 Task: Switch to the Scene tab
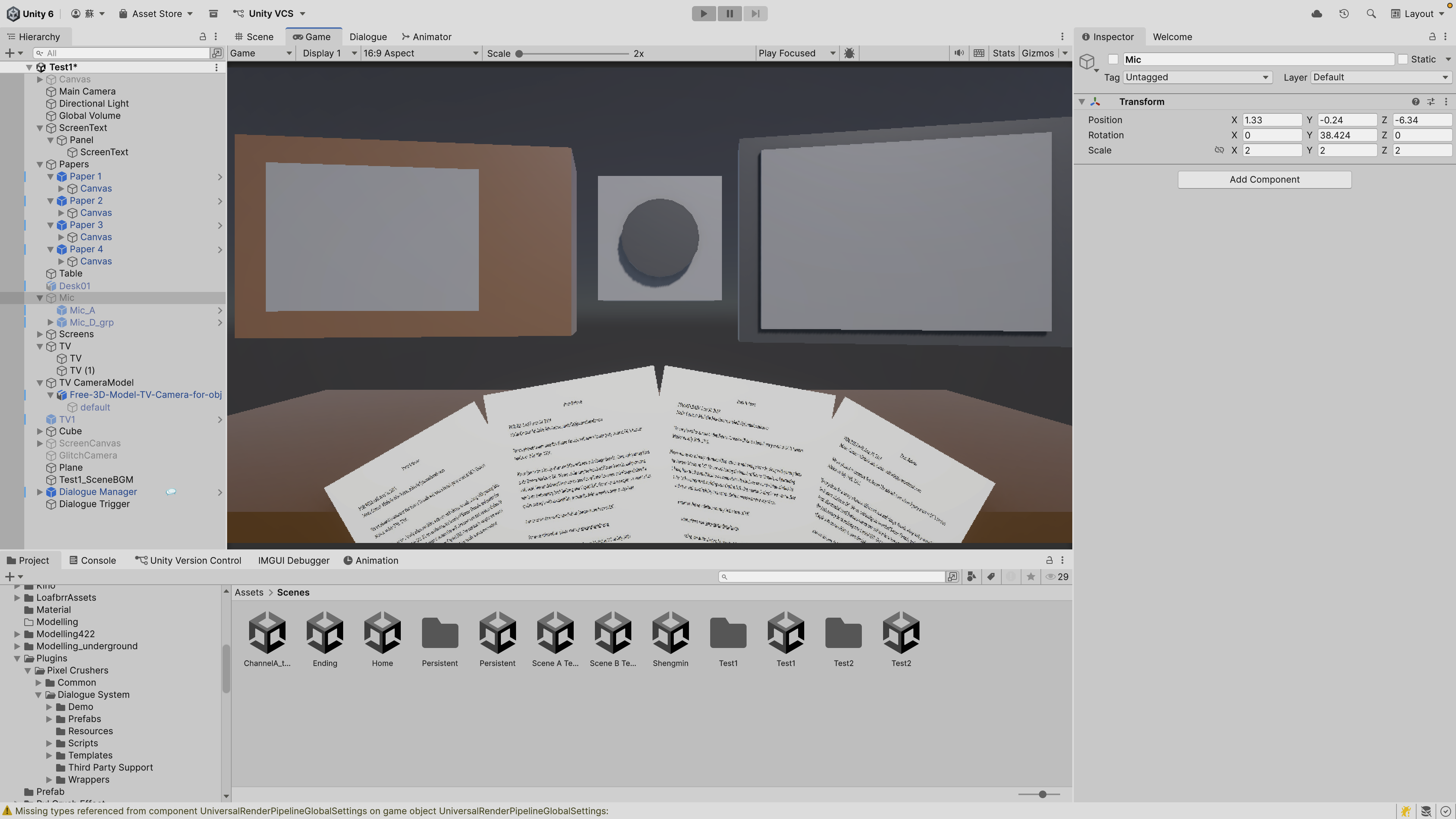(254, 37)
